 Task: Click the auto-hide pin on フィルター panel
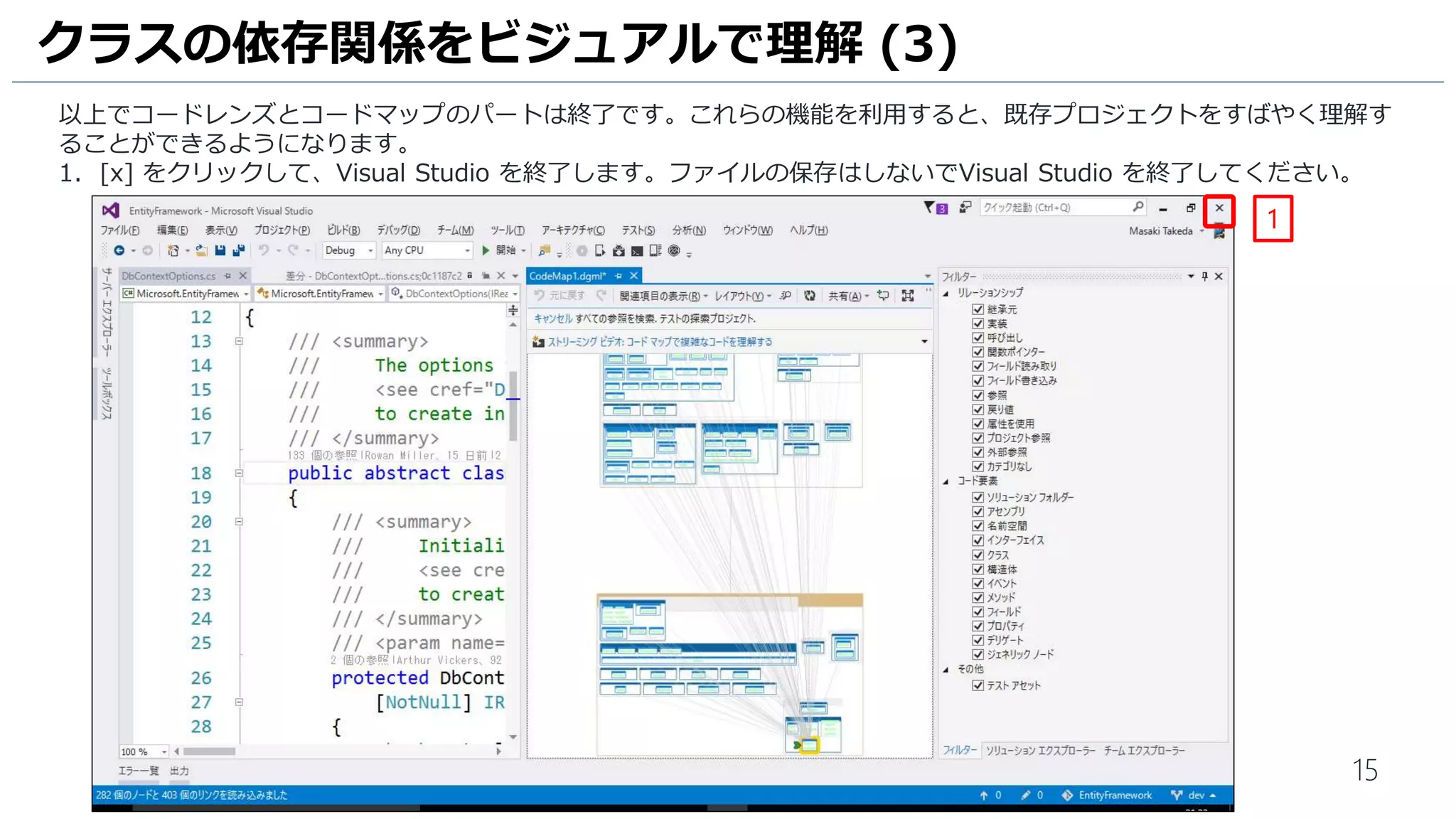pos(1205,277)
